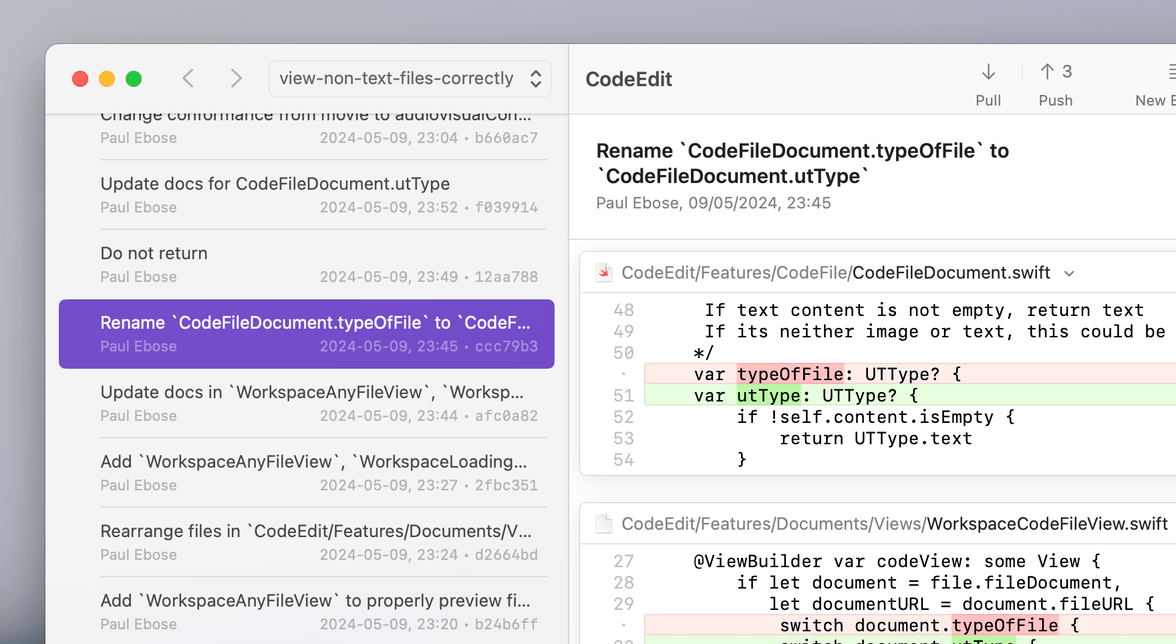1176x644 pixels.
Task: Pull changes with the Pull arrow
Action: [988, 72]
